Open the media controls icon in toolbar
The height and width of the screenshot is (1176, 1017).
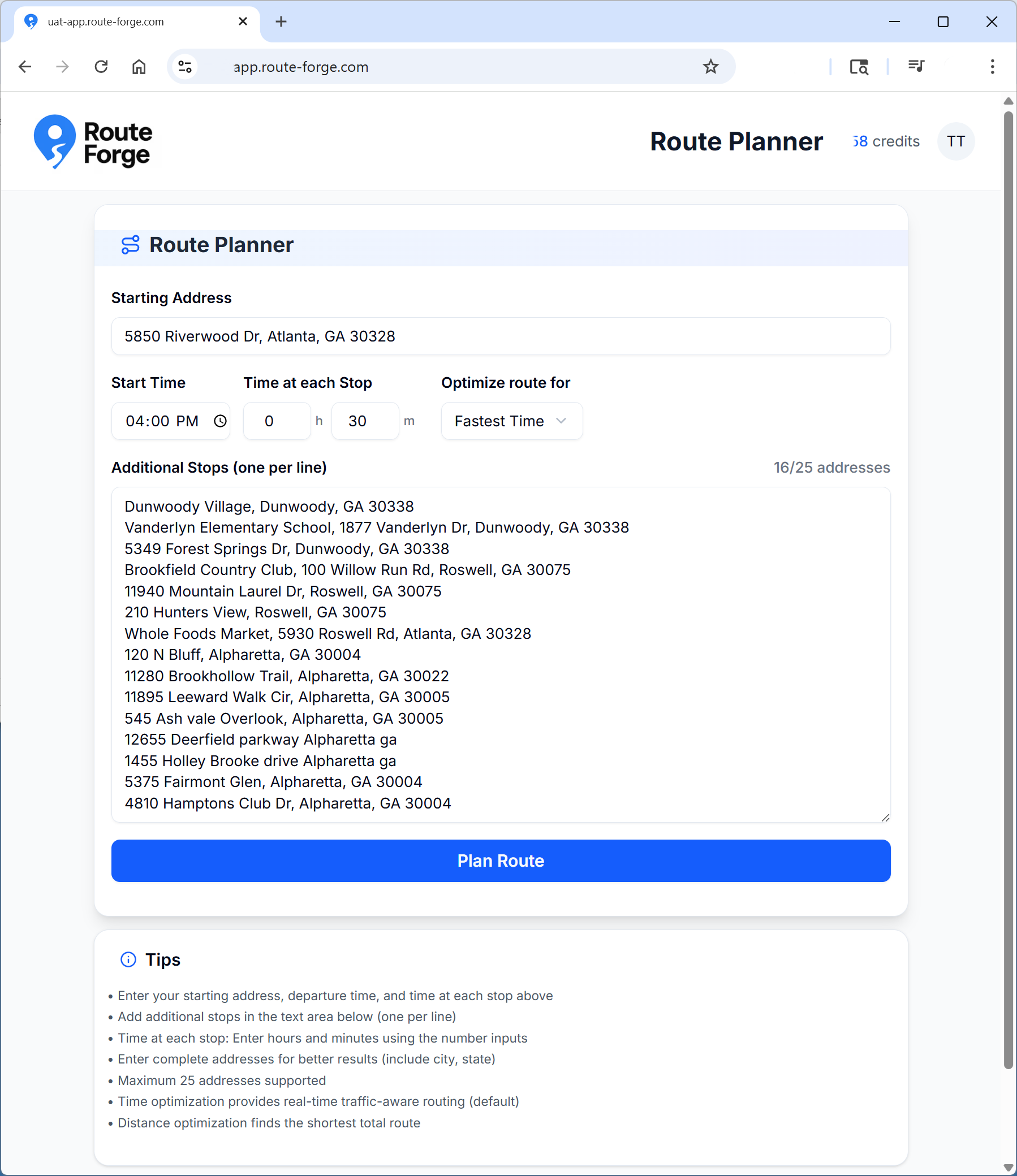pos(916,66)
